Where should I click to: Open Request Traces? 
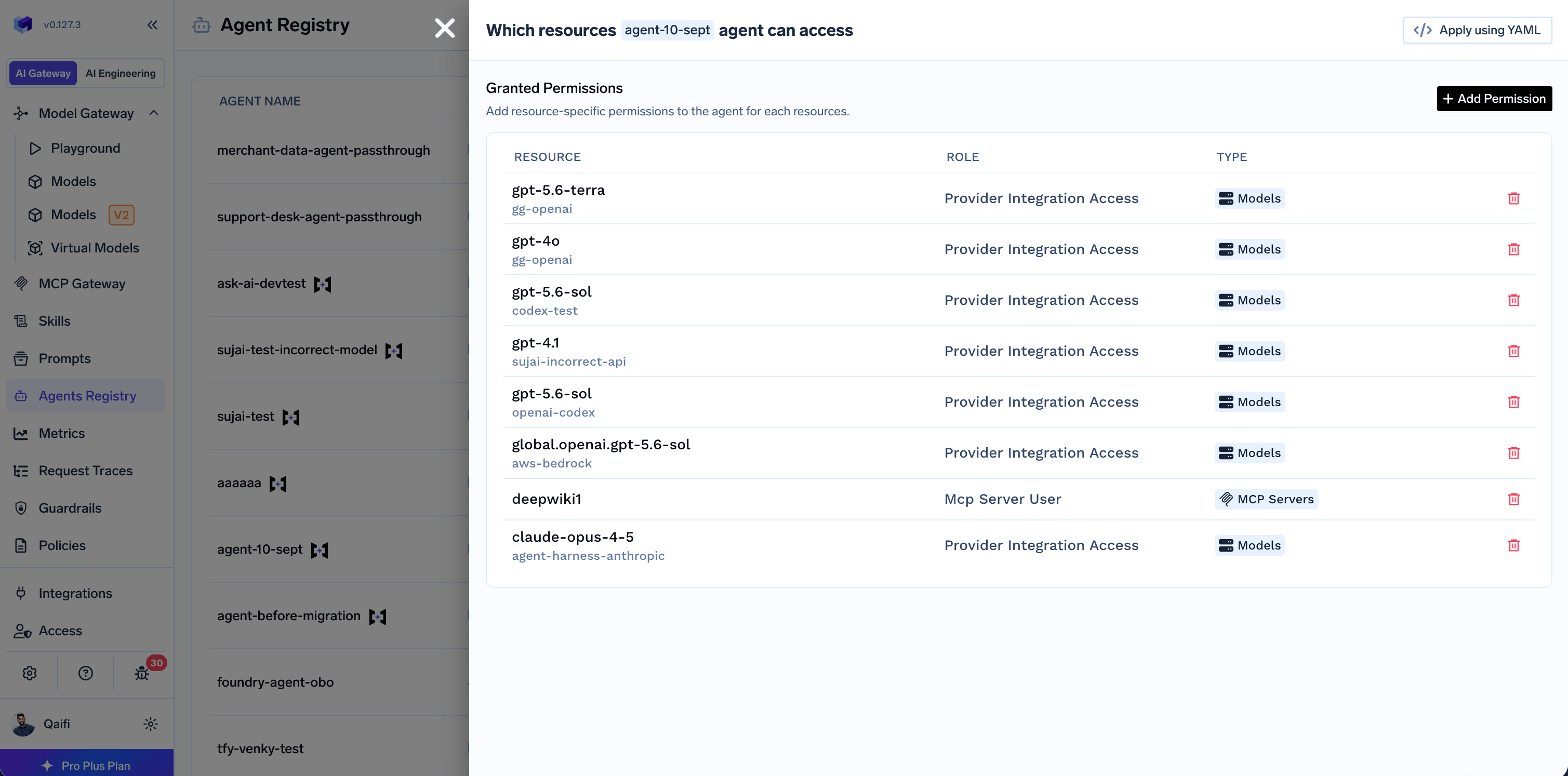click(85, 471)
